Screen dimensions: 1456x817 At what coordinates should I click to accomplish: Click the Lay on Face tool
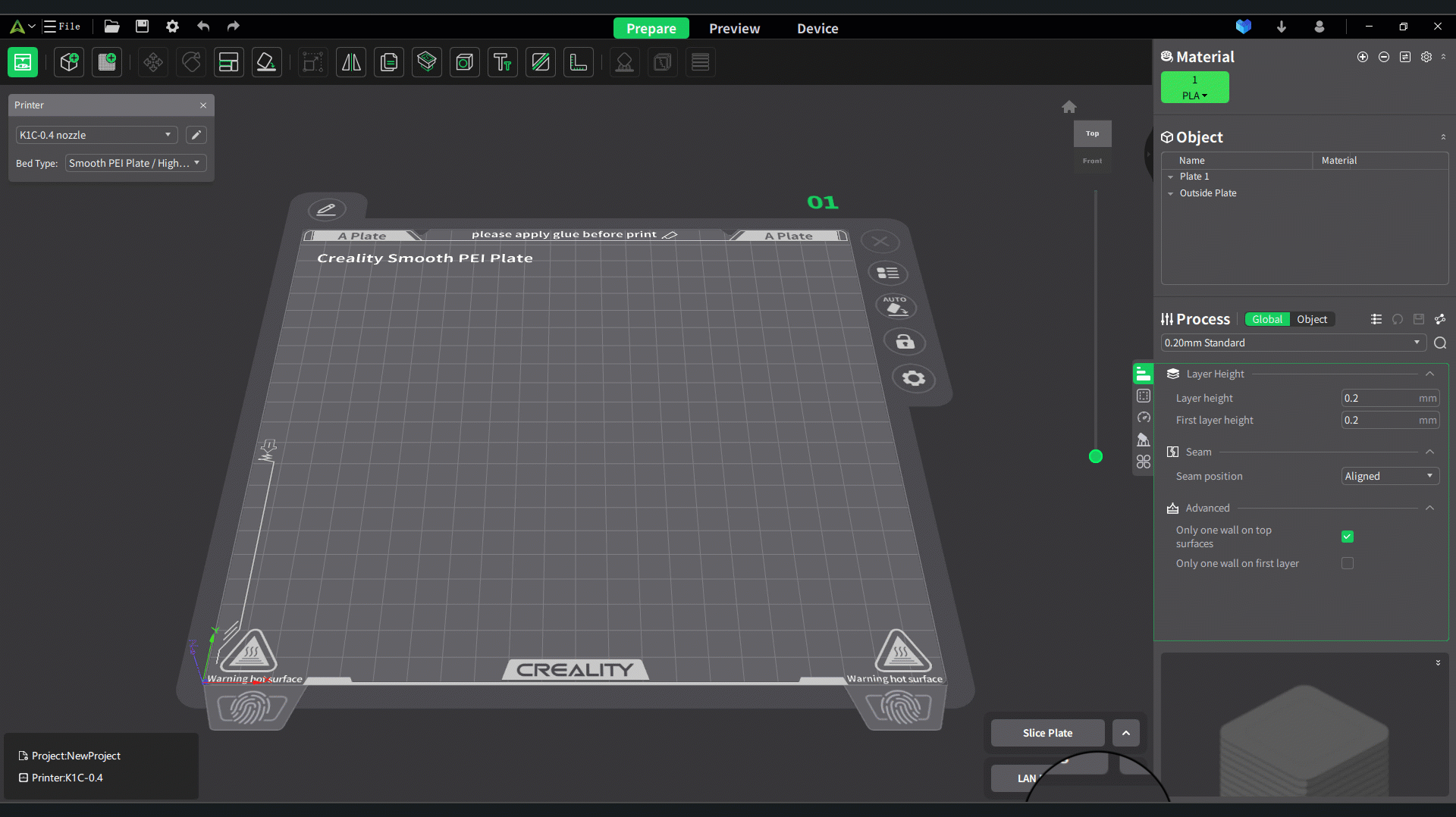pos(266,62)
